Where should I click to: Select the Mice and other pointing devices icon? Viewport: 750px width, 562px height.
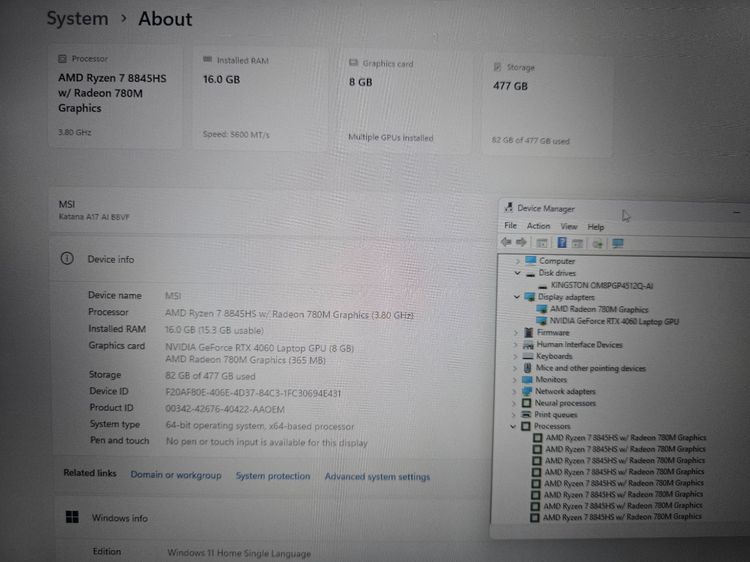click(527, 368)
